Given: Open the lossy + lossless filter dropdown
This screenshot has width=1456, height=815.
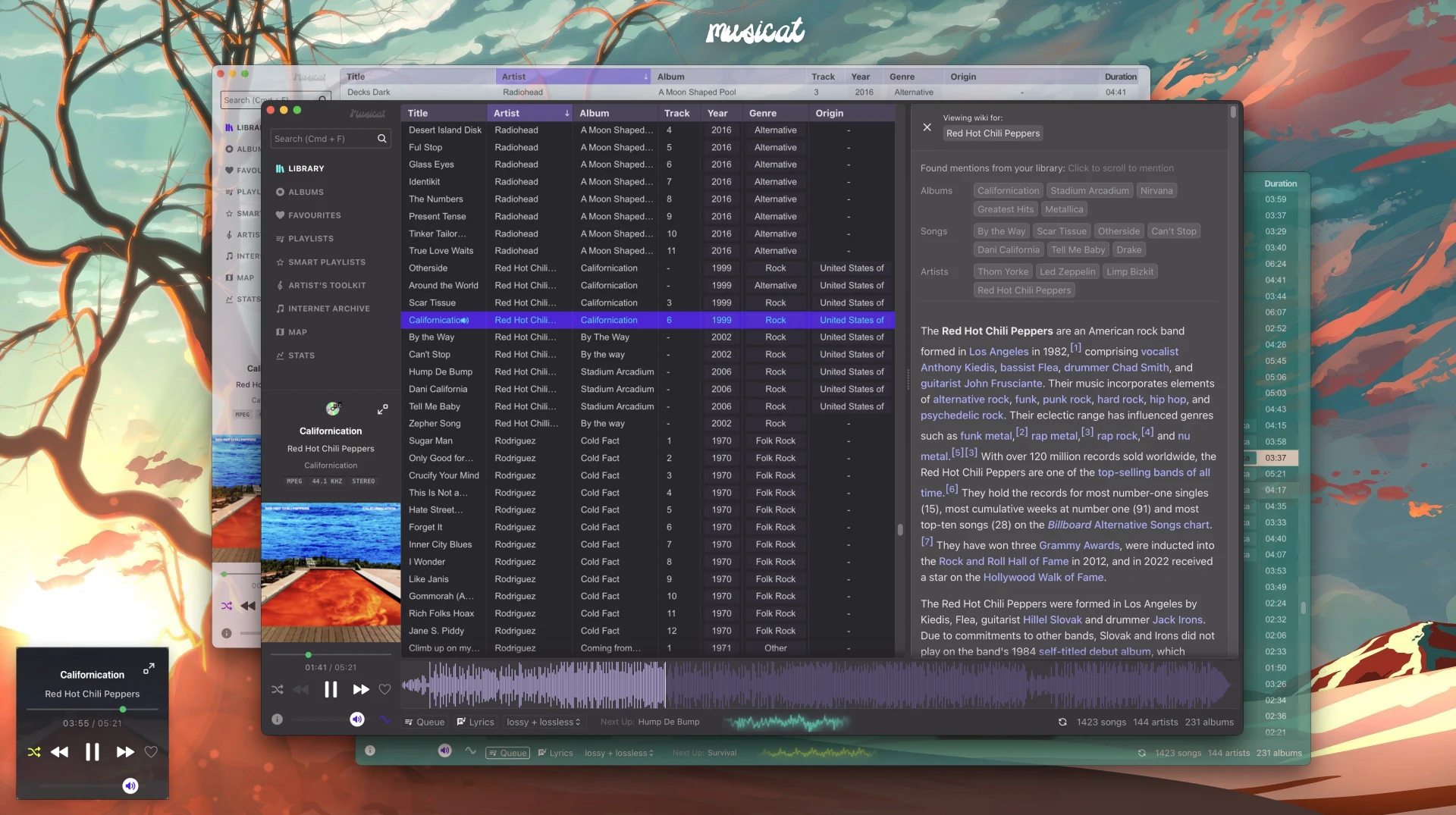Looking at the screenshot, I should [544, 722].
